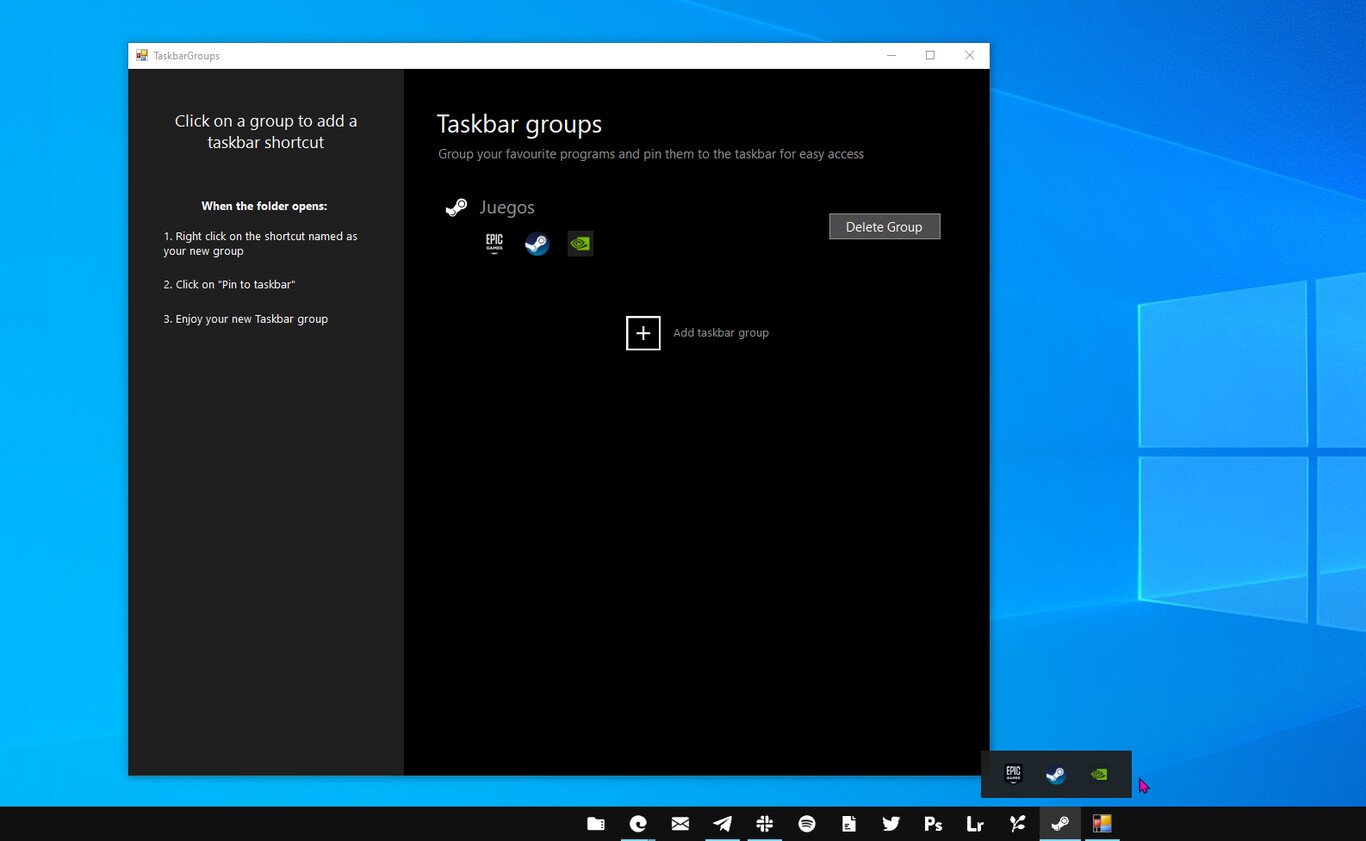Click the Juegos Steam group icon in taskbar
Viewport: 1366px width, 841px height.
click(x=1060, y=824)
